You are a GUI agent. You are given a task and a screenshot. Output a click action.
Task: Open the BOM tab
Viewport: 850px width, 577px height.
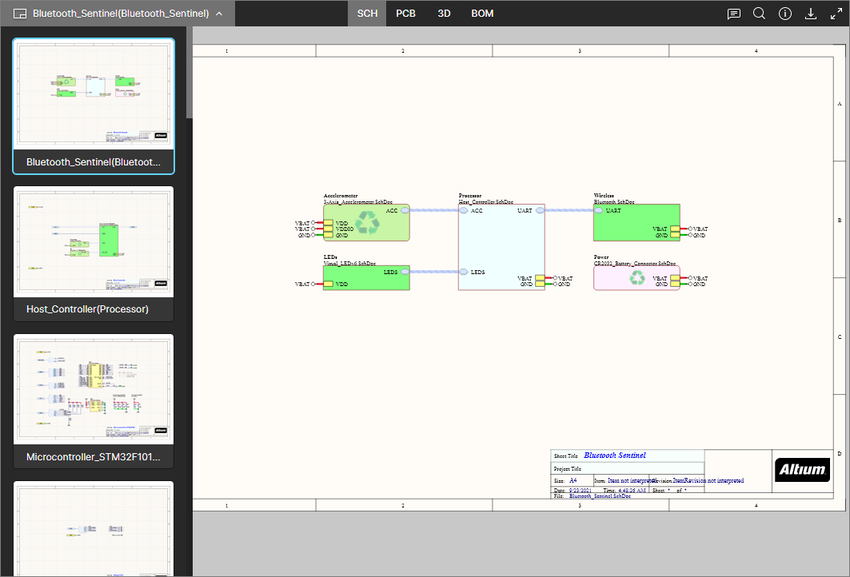coord(481,13)
